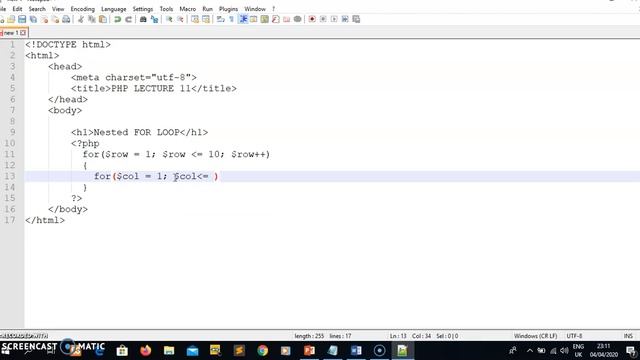640x360 pixels.
Task: Open Sublime Text from the taskbar
Action: (239, 350)
